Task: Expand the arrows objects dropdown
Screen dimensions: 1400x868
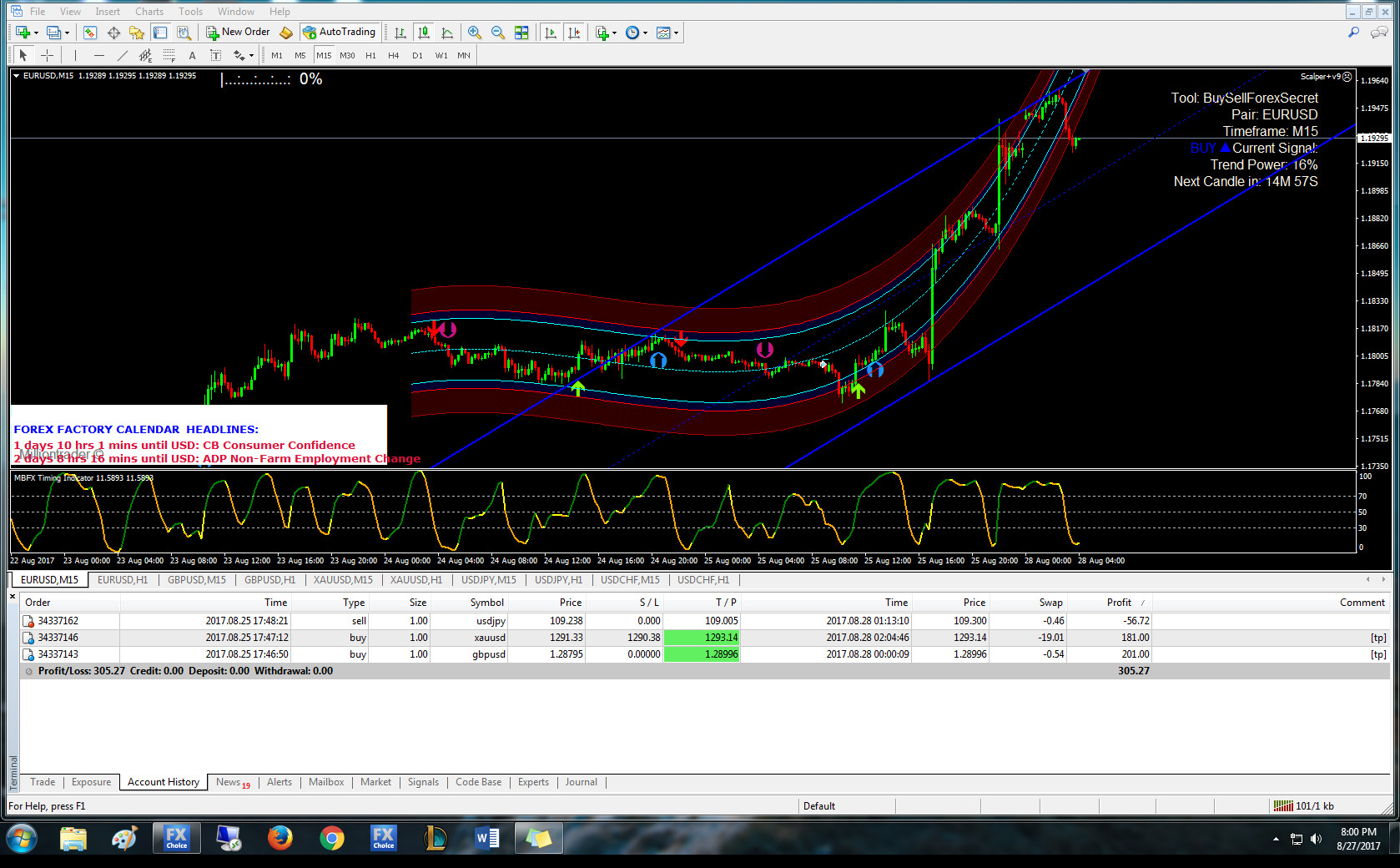Action: coord(251,56)
